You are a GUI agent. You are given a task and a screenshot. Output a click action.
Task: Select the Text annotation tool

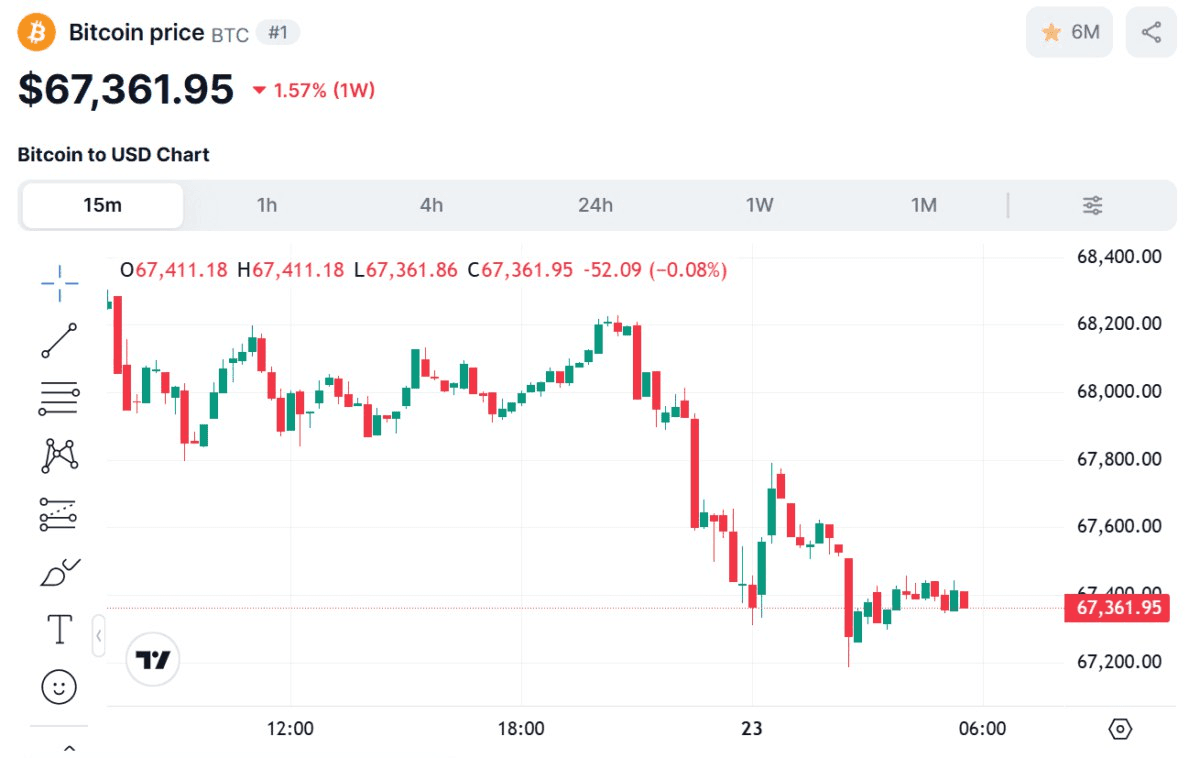(60, 630)
